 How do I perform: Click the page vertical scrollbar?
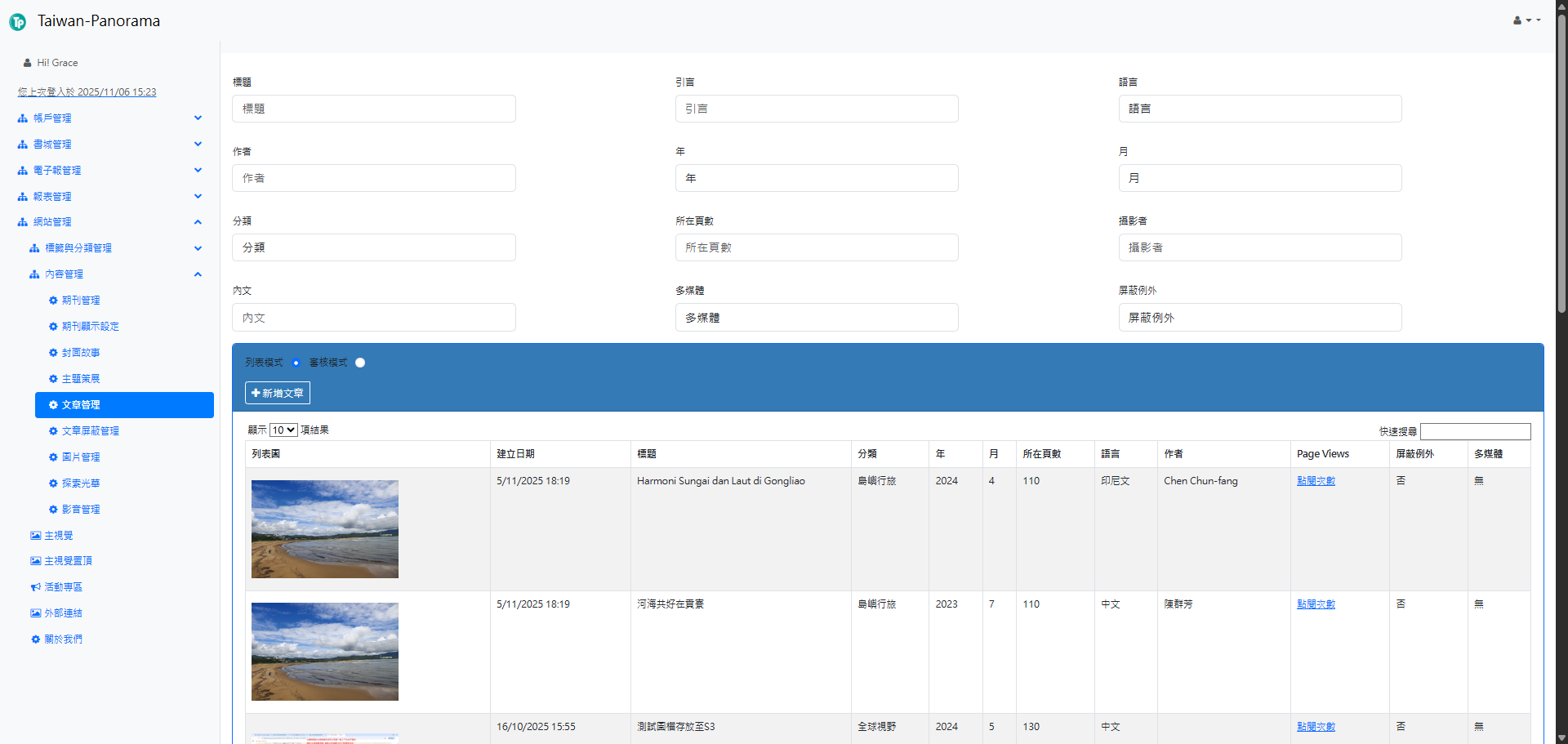(x=1561, y=163)
